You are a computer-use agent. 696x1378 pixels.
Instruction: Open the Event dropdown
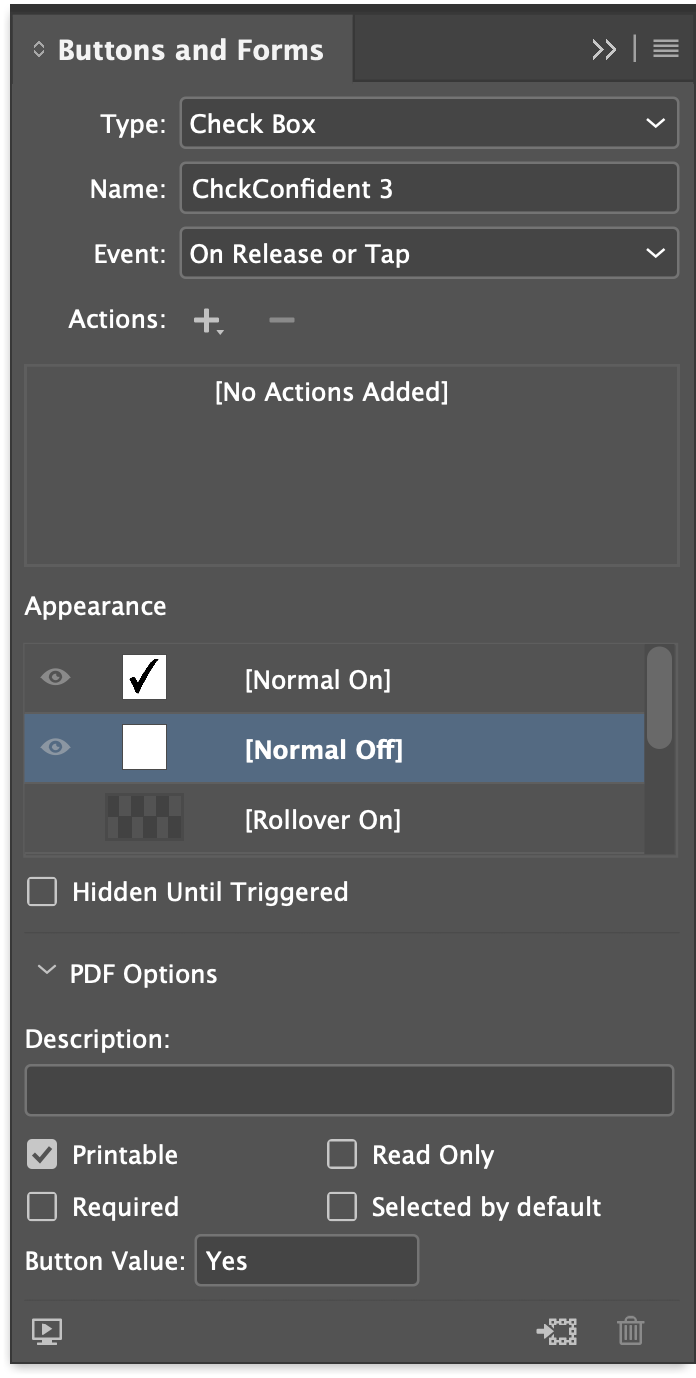point(429,253)
